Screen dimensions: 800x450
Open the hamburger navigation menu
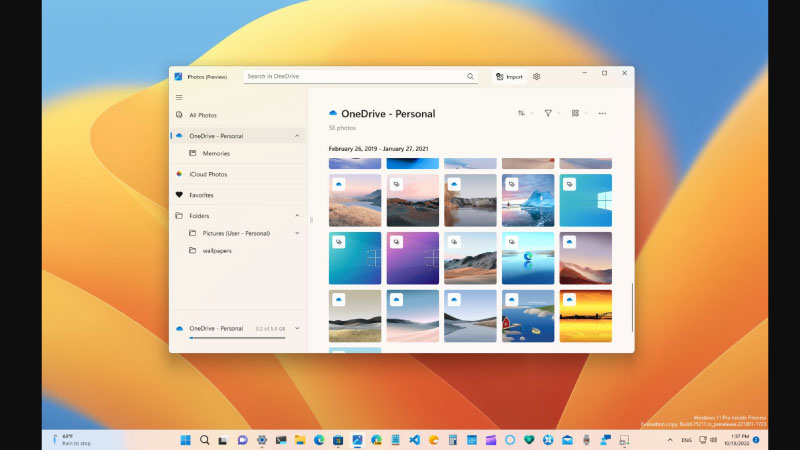click(x=179, y=97)
